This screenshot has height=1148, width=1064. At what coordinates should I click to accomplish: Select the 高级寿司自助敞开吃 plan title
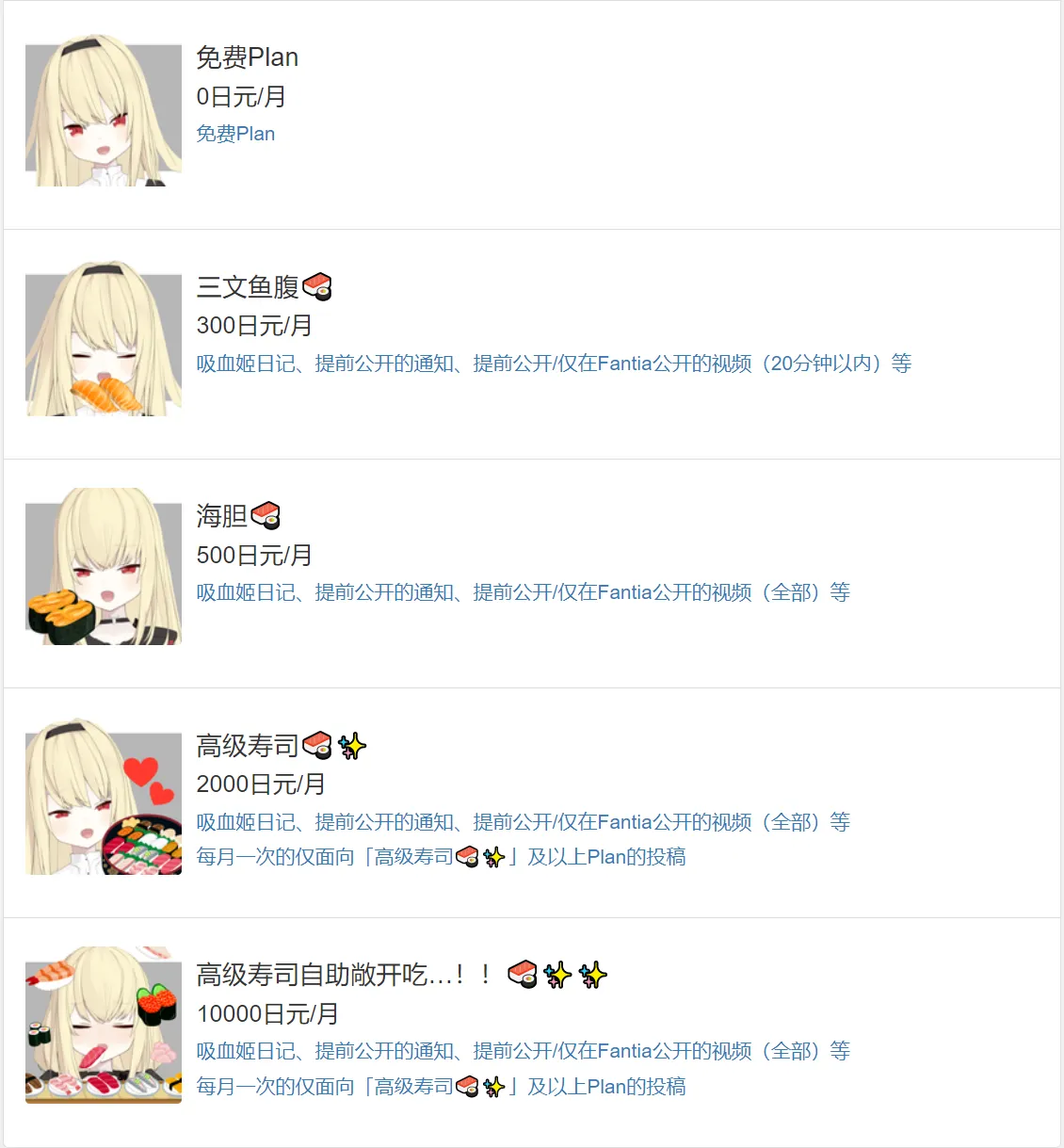(x=402, y=975)
